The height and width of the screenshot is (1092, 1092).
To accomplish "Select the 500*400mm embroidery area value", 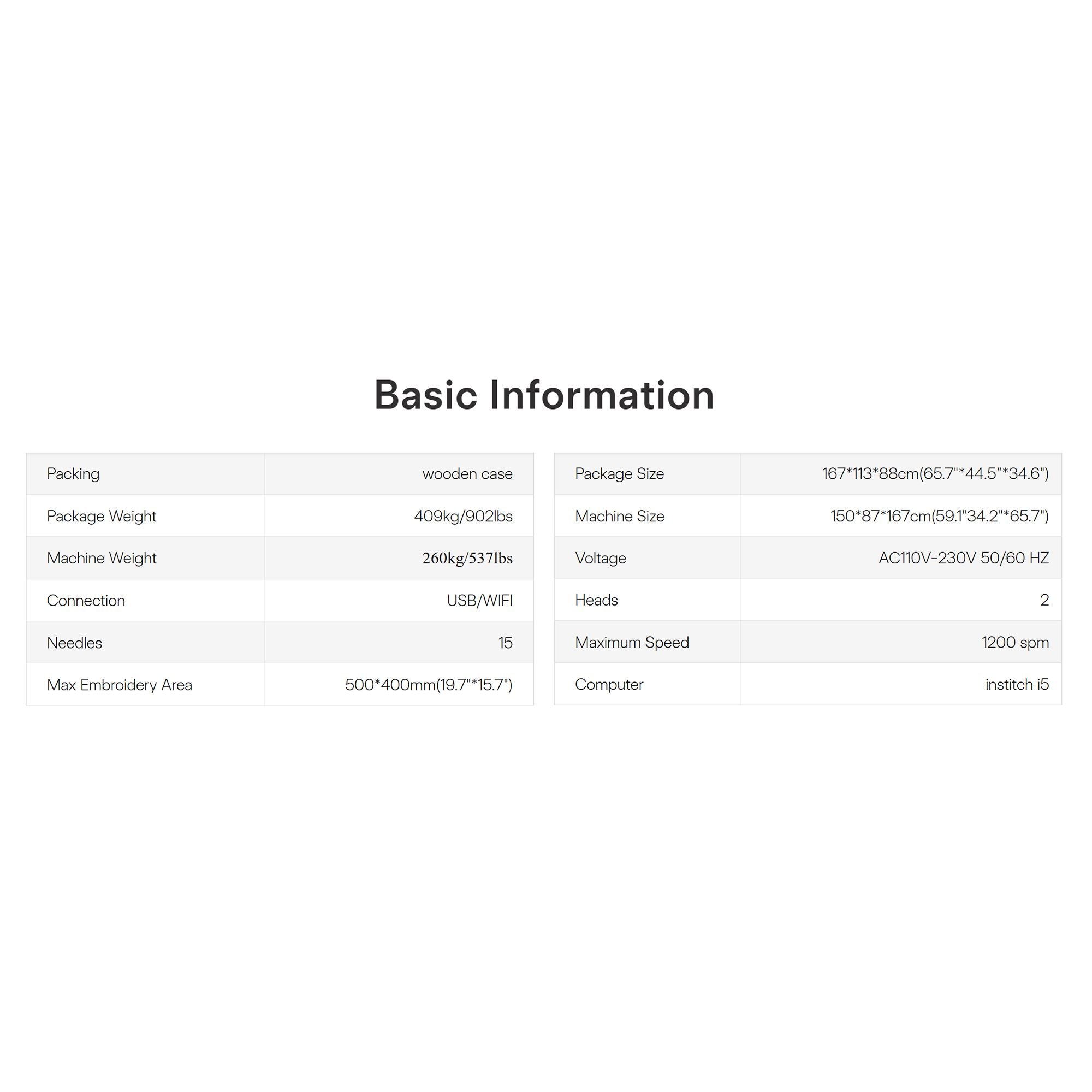I will (x=429, y=685).
